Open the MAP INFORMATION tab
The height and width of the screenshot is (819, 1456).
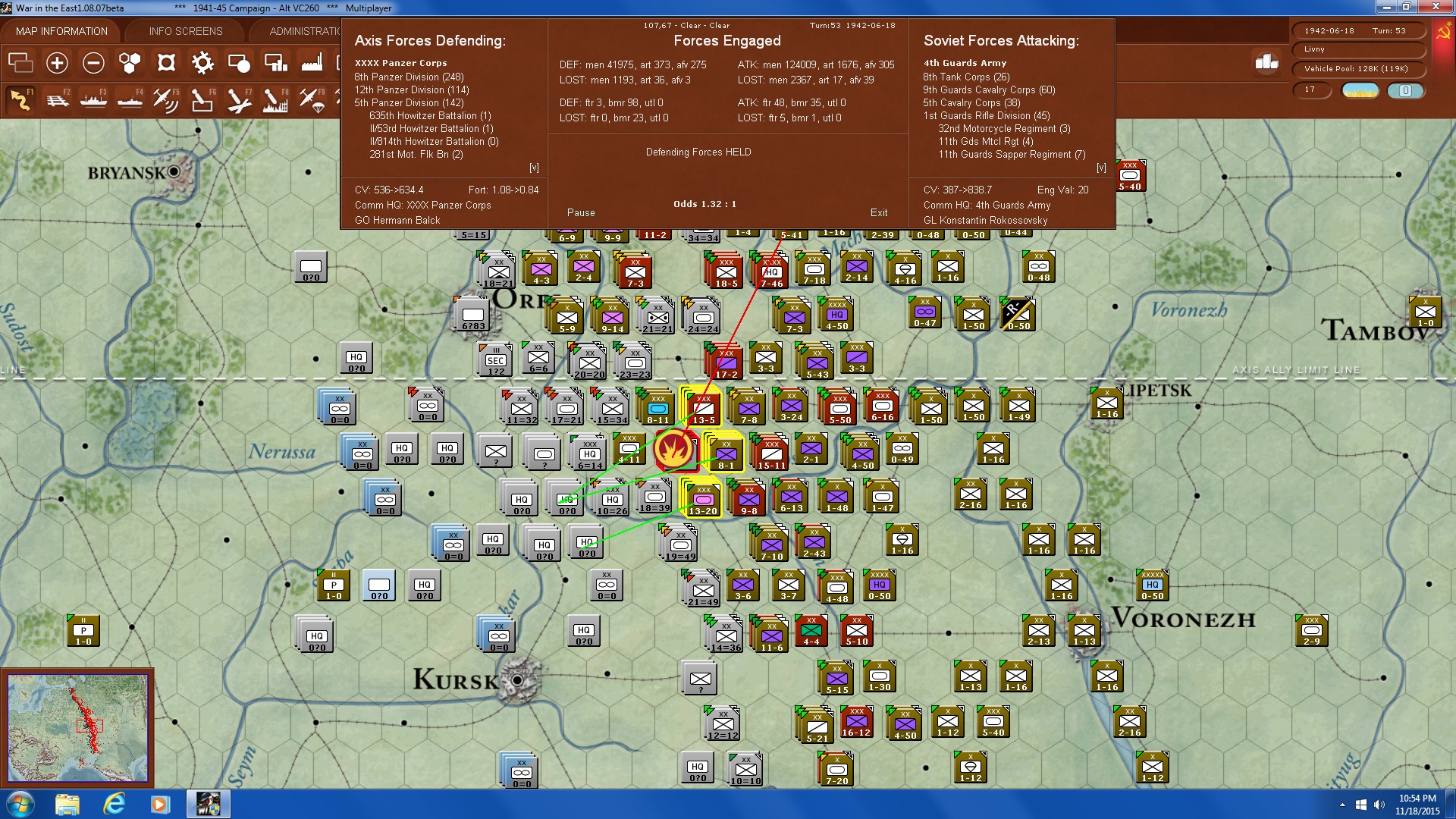pos(61,31)
